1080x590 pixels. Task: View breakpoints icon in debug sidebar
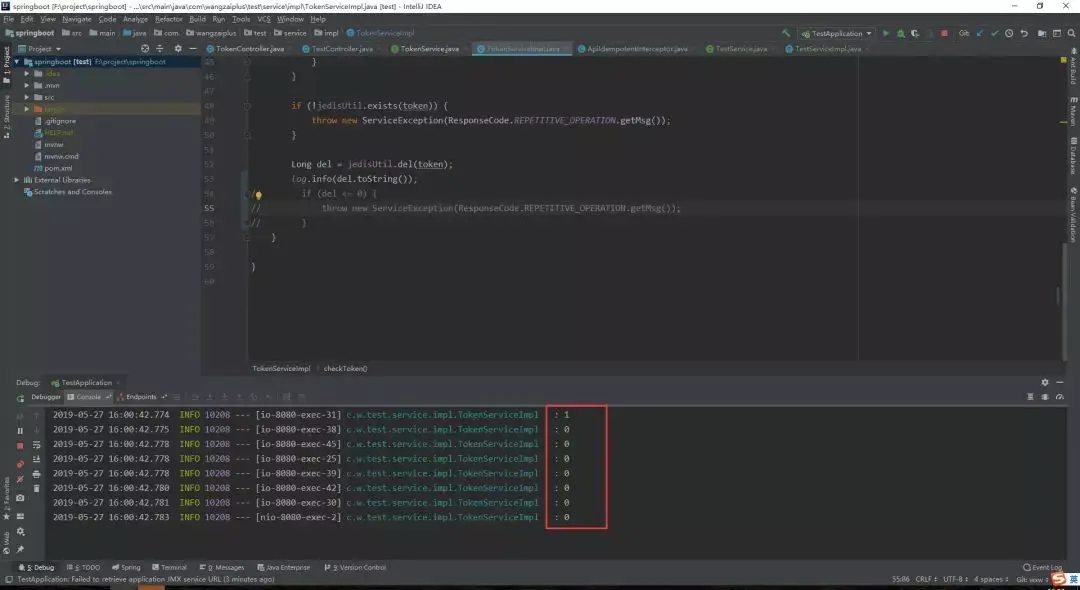pyautogui.click(x=20, y=463)
